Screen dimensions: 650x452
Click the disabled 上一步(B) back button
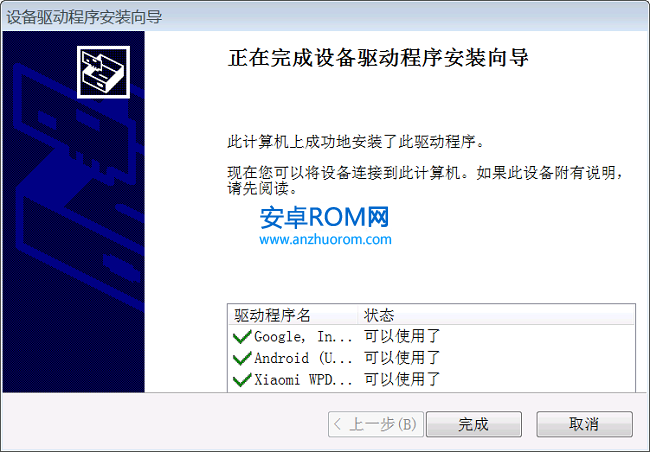[376, 424]
